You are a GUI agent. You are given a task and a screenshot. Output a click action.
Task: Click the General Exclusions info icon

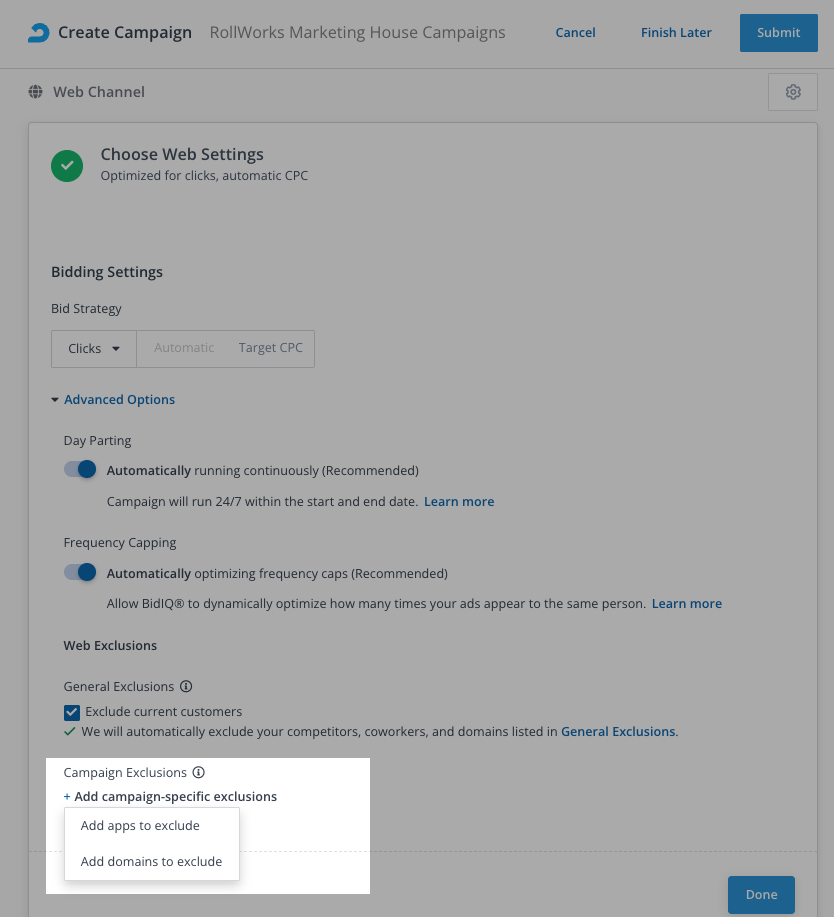[x=186, y=687]
